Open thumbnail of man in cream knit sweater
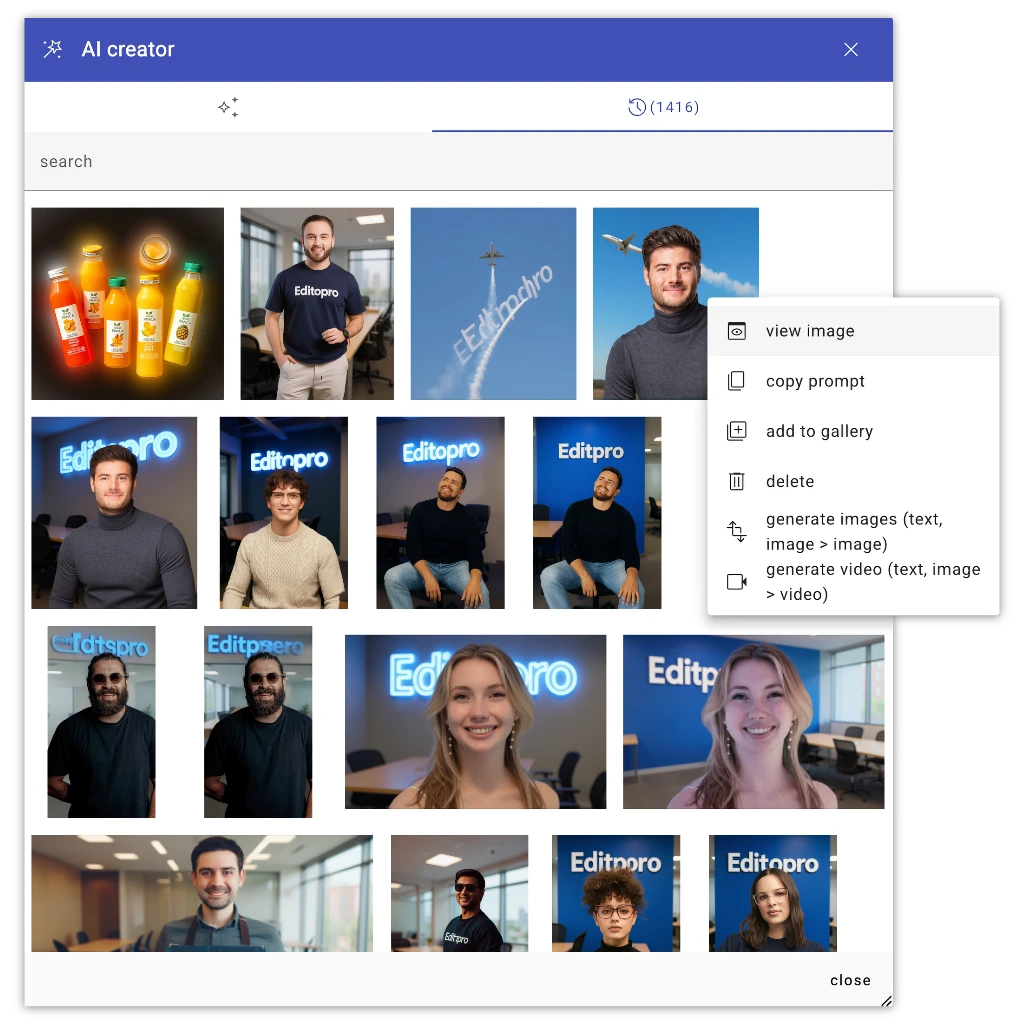The width and height of the screenshot is (1024, 1024). coord(283,513)
